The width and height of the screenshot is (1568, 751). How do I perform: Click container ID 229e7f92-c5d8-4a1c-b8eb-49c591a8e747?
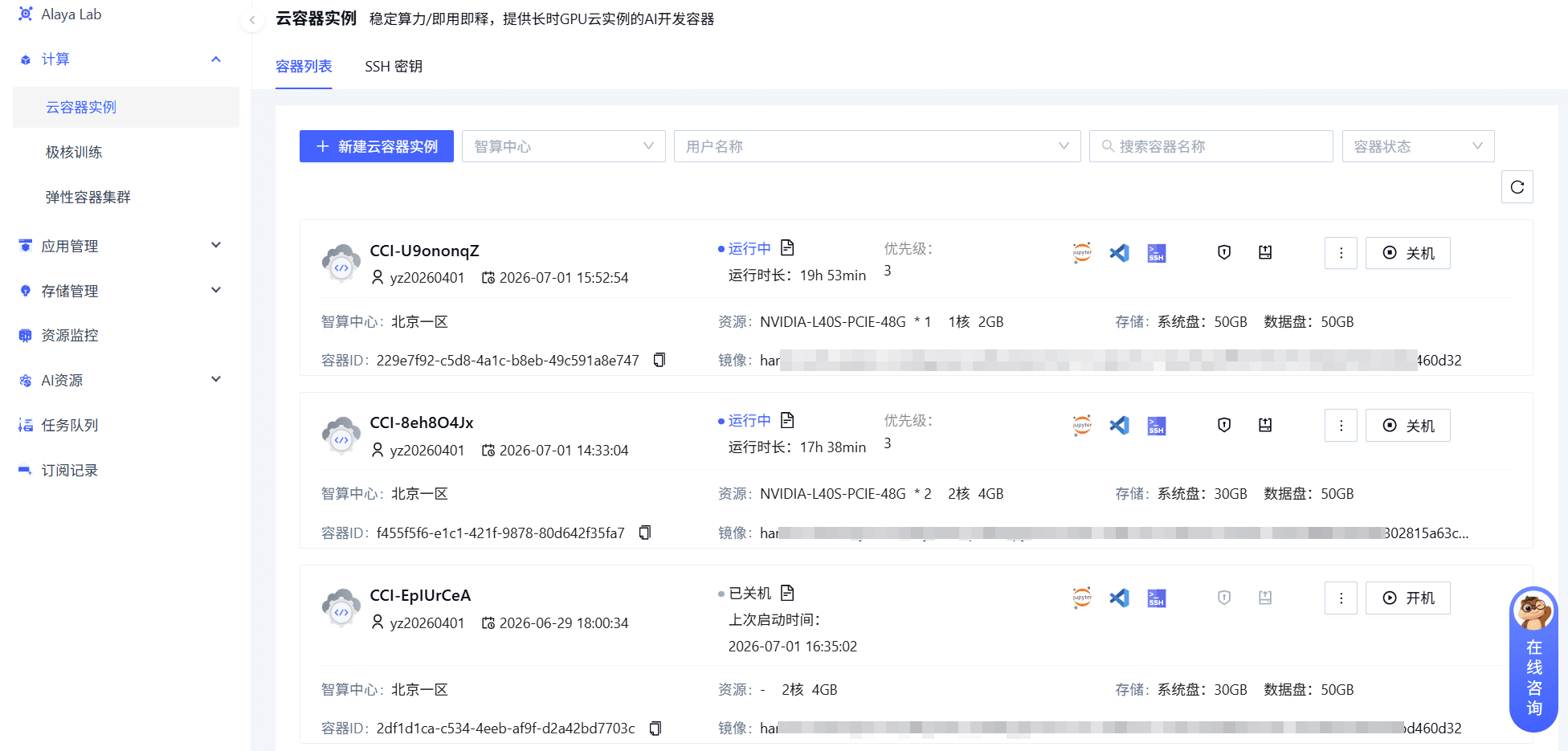pyautogui.click(x=508, y=361)
